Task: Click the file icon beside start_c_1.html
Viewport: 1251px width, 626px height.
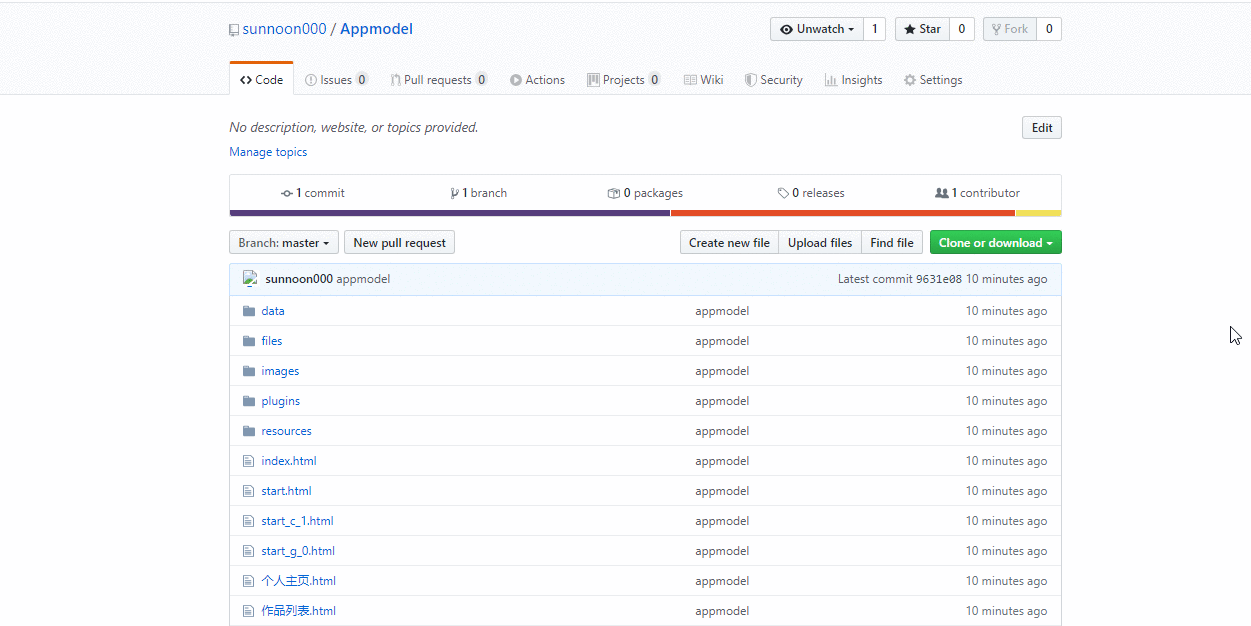Action: [249, 521]
